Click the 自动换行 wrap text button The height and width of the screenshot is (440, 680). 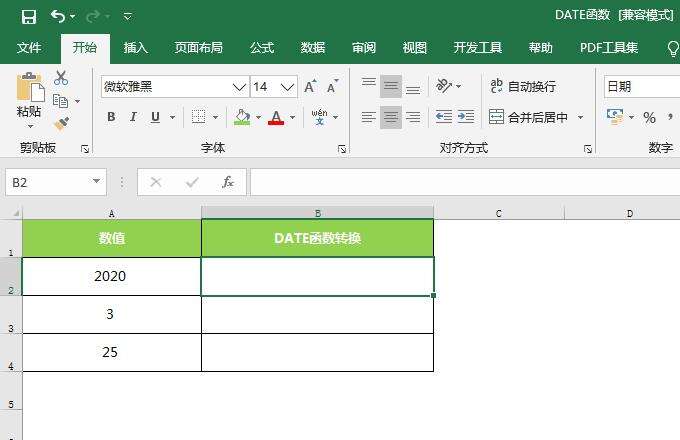coord(523,86)
